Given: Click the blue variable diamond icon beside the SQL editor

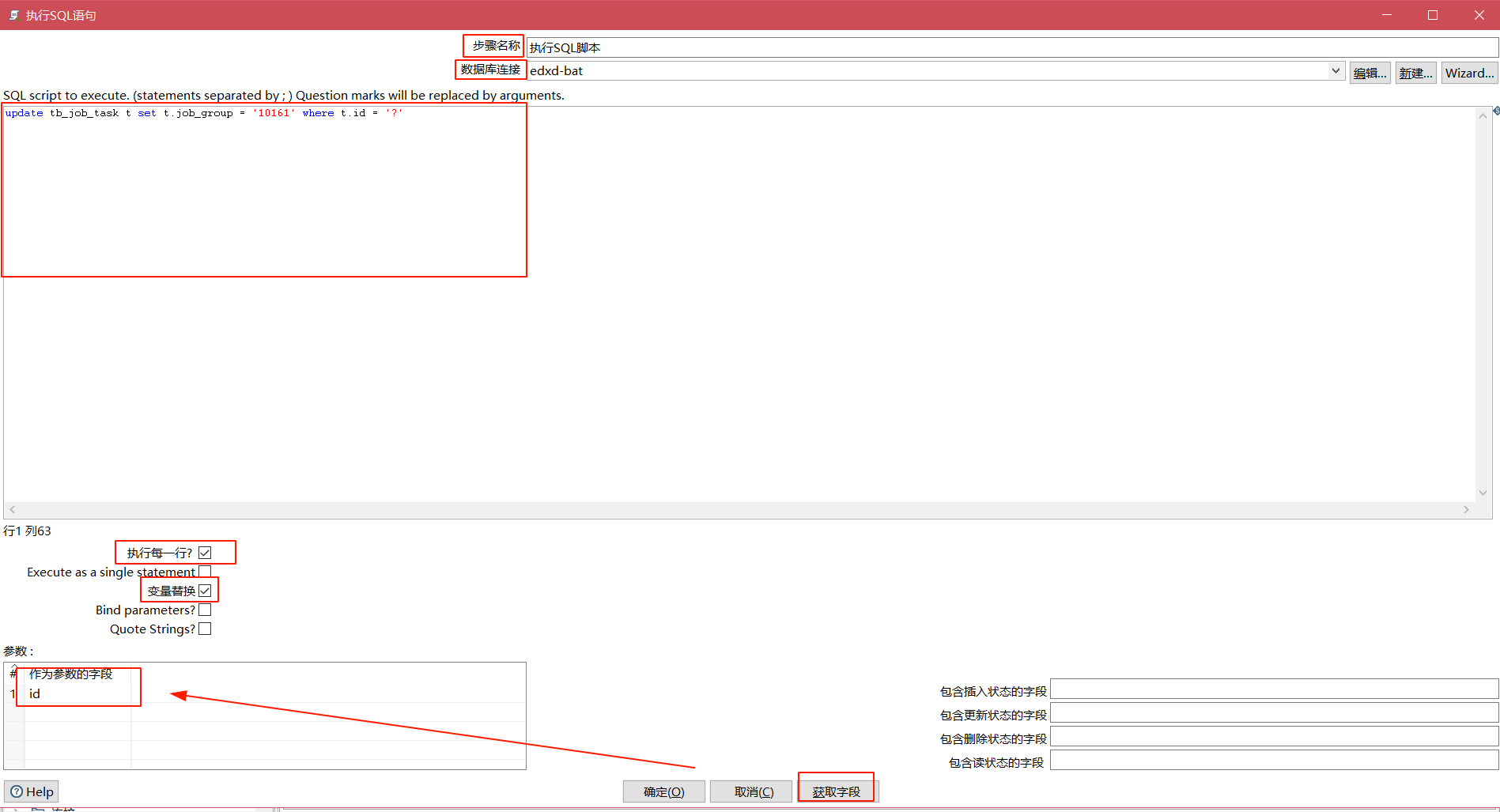Looking at the screenshot, I should coord(1496,111).
